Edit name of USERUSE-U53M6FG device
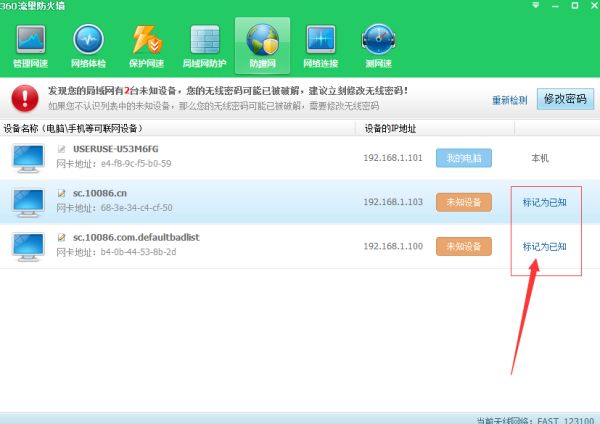Viewport: 600px width, 424px height. [61, 149]
